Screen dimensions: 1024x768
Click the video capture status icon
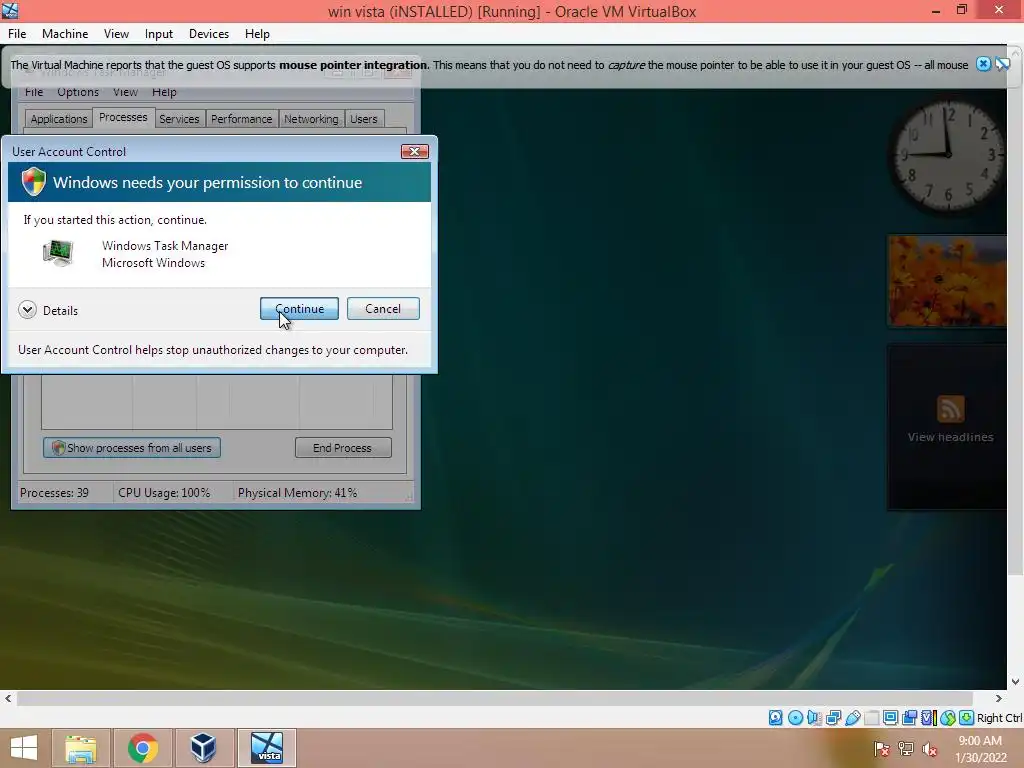pyautogui.click(x=909, y=718)
